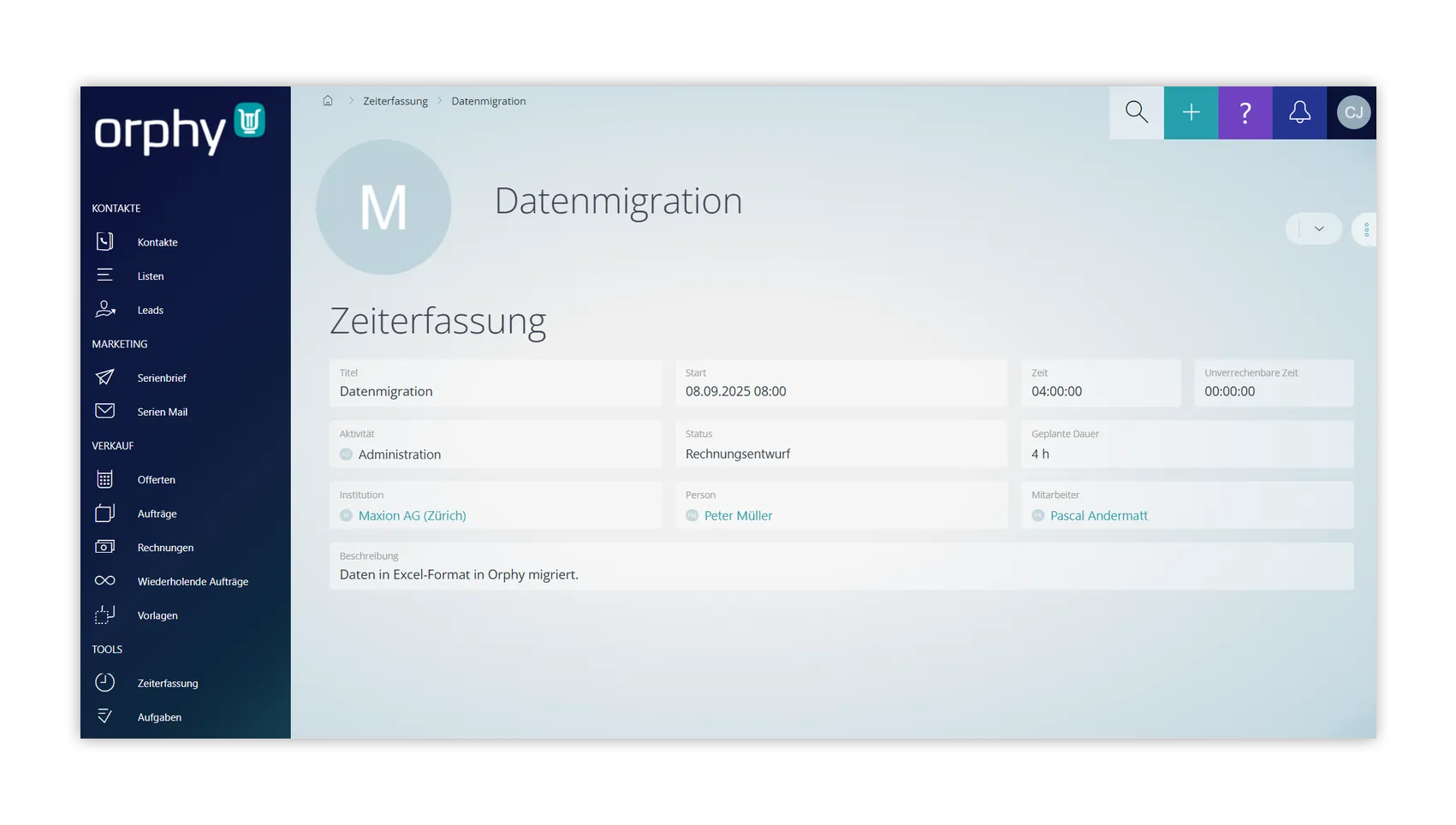Screen dimensions: 1456x825
Task: Click the Start field 08.09.2025 08:00
Action: click(x=841, y=383)
